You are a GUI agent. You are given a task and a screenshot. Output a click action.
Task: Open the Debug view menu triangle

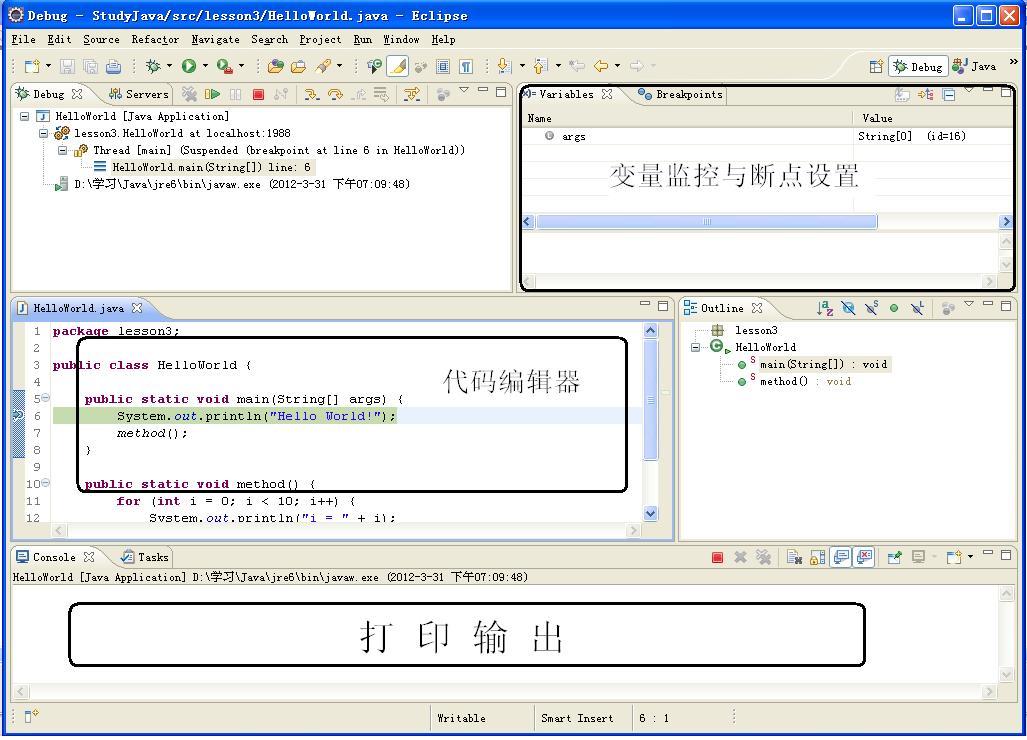point(464,90)
